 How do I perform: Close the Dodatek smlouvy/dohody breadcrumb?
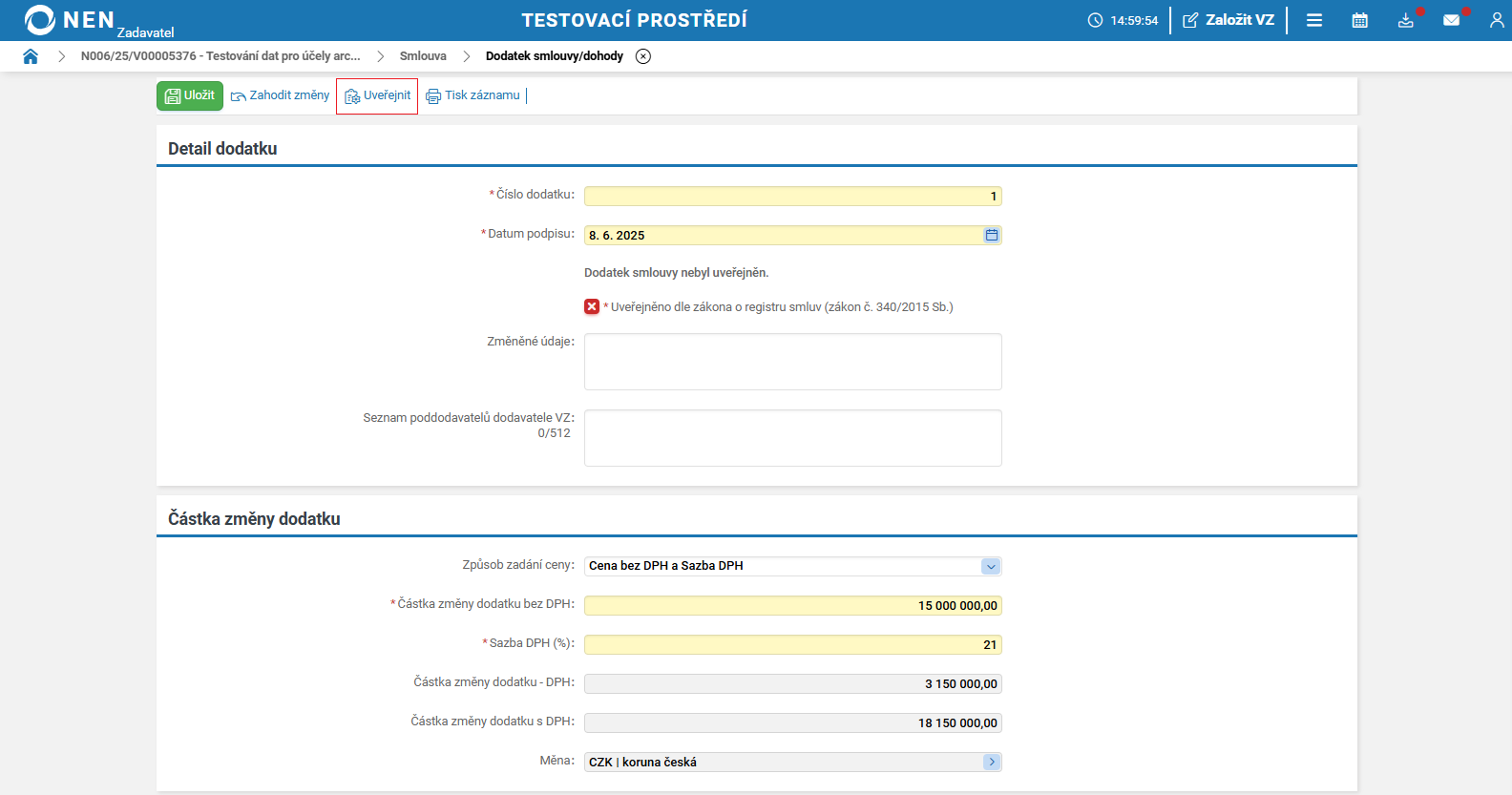(643, 56)
